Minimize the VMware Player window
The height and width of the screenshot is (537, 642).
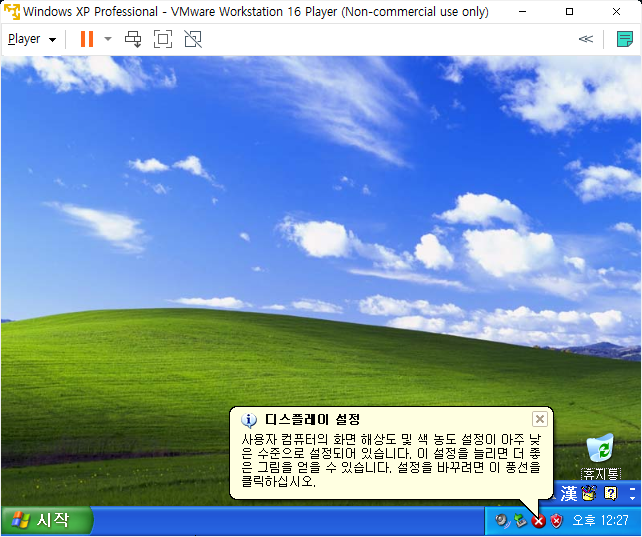(x=522, y=11)
